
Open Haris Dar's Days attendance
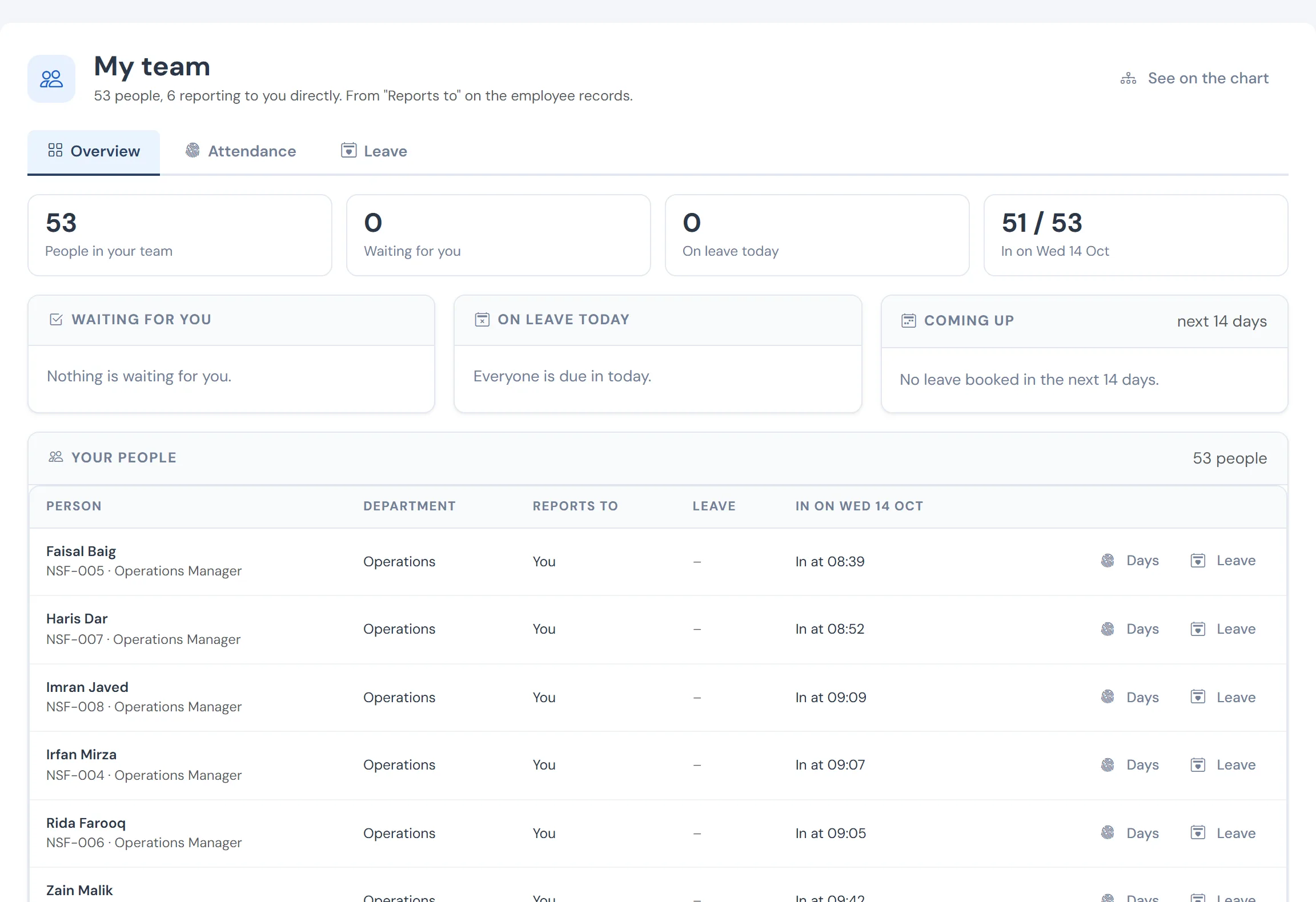pyautogui.click(x=1130, y=629)
